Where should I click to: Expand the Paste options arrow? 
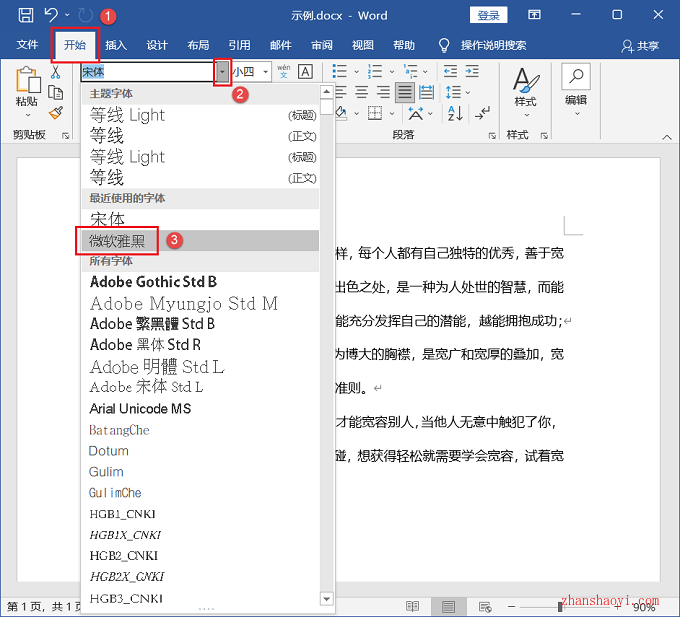28,115
